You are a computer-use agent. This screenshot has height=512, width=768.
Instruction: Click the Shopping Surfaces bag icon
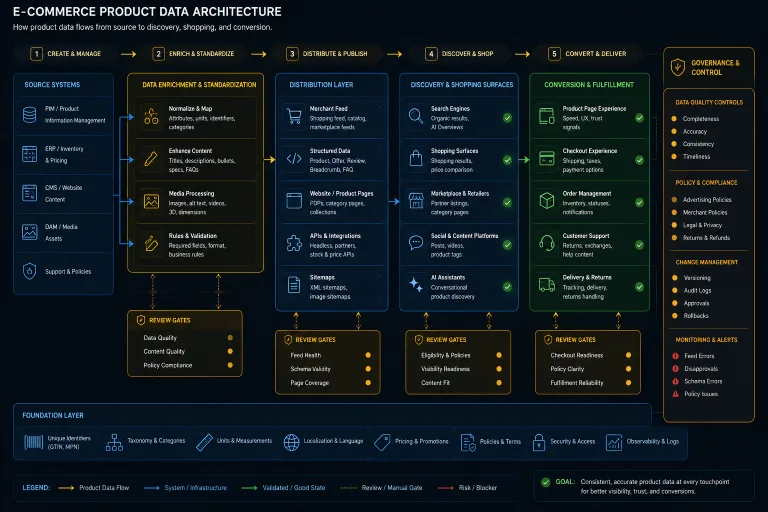[416, 158]
